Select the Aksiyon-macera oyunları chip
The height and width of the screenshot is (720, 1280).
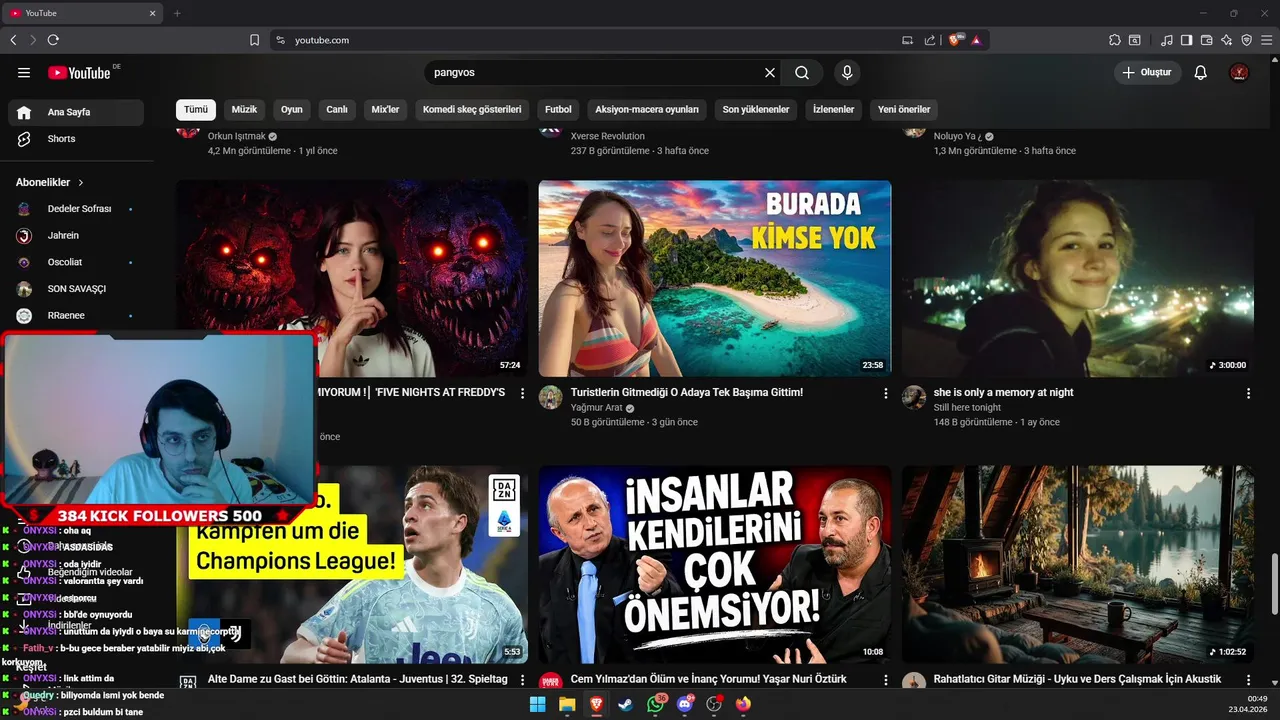tap(647, 109)
